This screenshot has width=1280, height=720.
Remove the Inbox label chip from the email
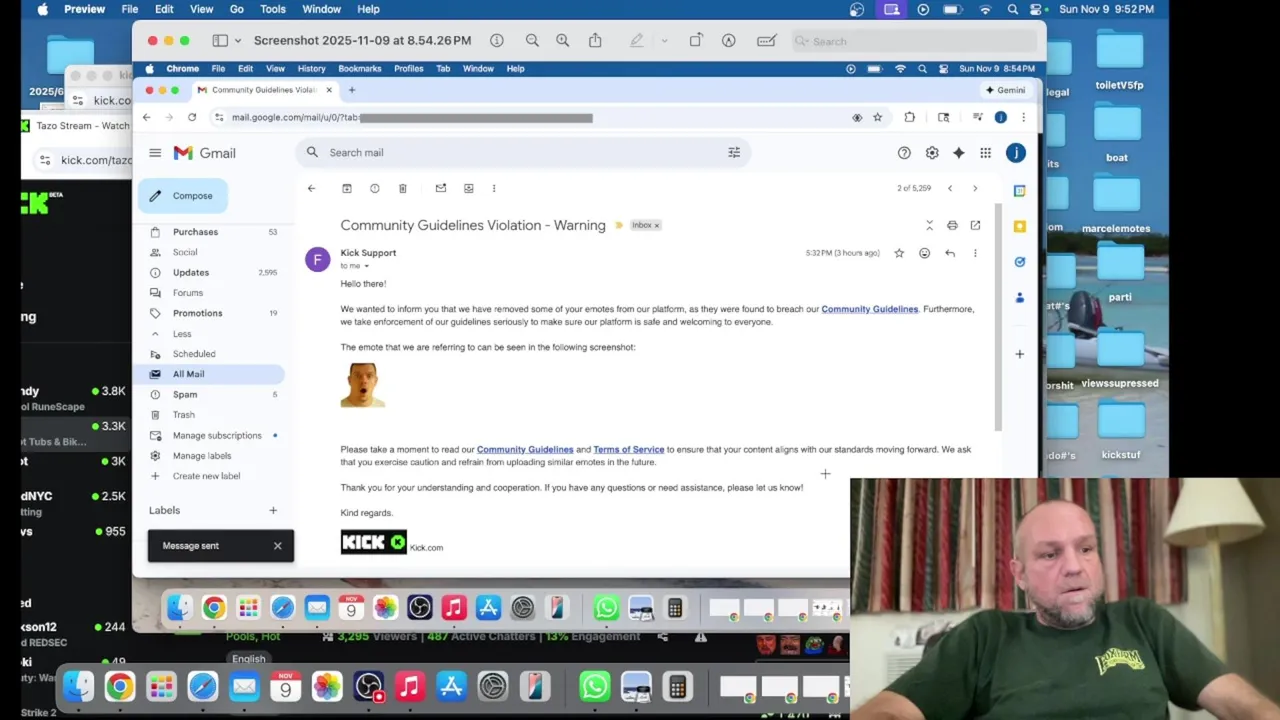pyautogui.click(x=657, y=226)
